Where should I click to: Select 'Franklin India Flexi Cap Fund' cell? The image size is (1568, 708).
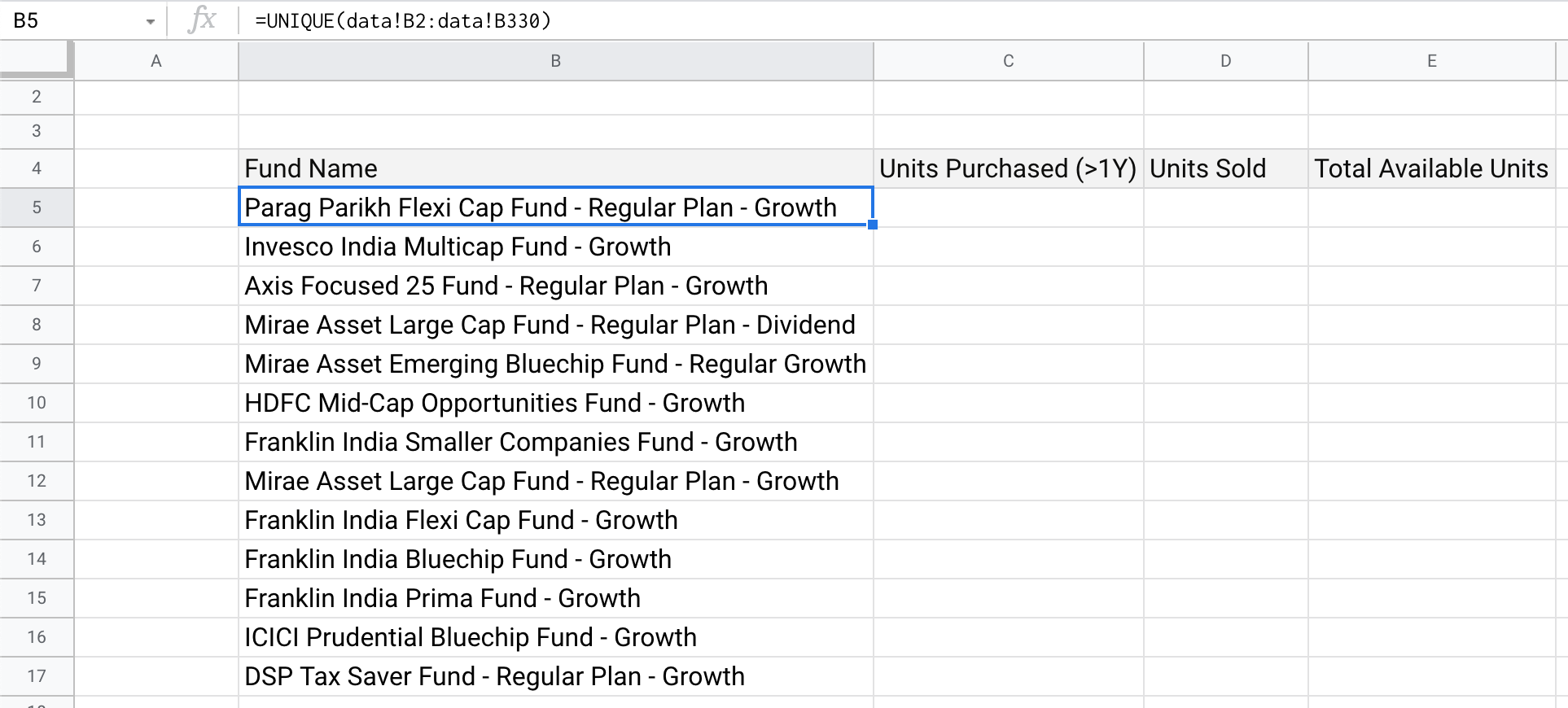[556, 520]
